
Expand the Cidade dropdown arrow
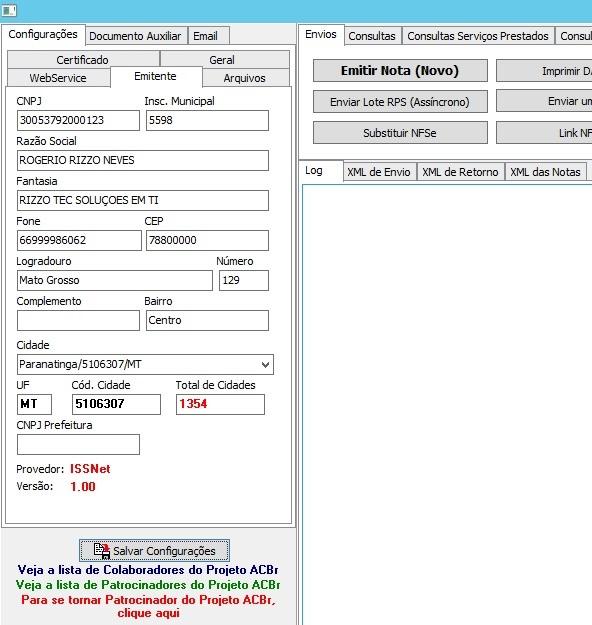pos(265,364)
